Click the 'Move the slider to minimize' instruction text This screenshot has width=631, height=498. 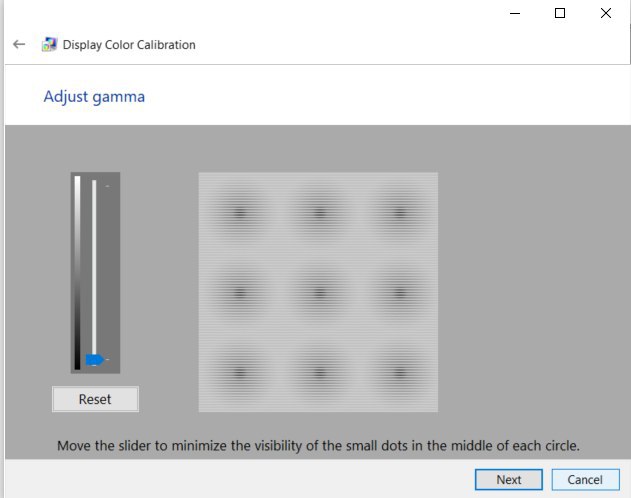click(318, 446)
